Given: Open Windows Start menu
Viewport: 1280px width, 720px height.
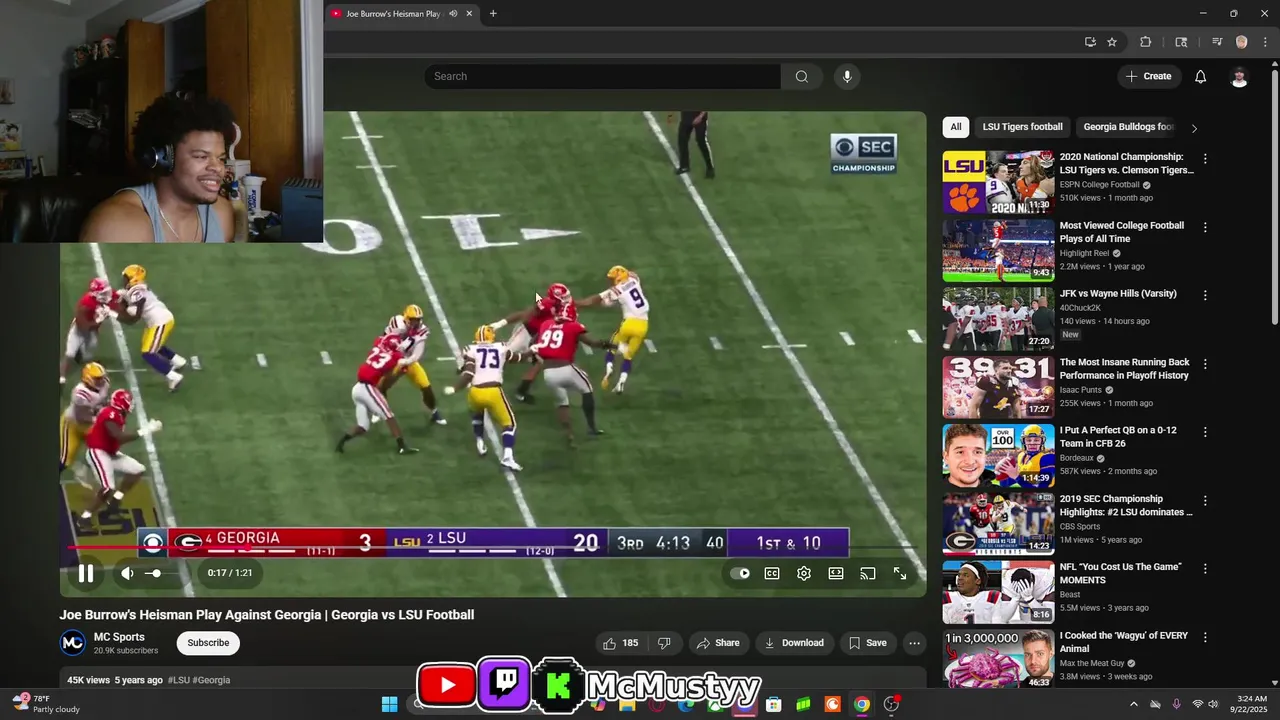Looking at the screenshot, I should point(390,704).
